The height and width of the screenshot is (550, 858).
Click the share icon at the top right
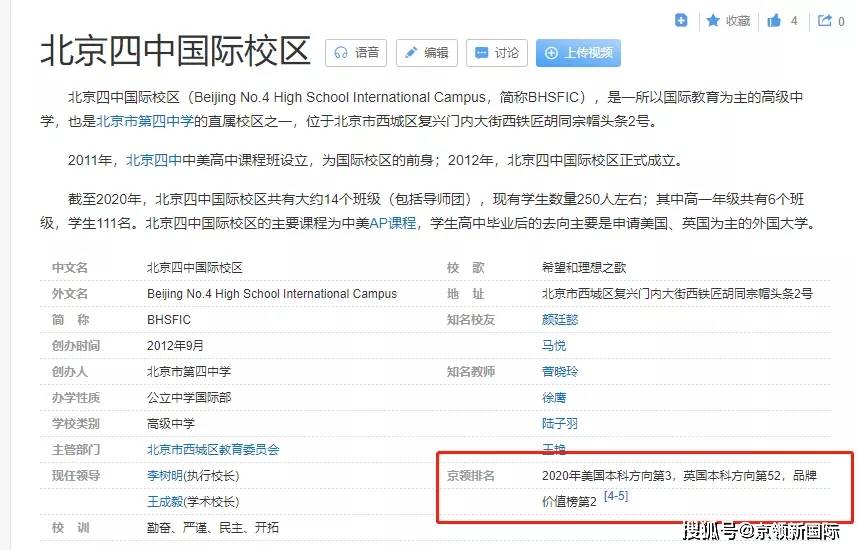point(824,21)
